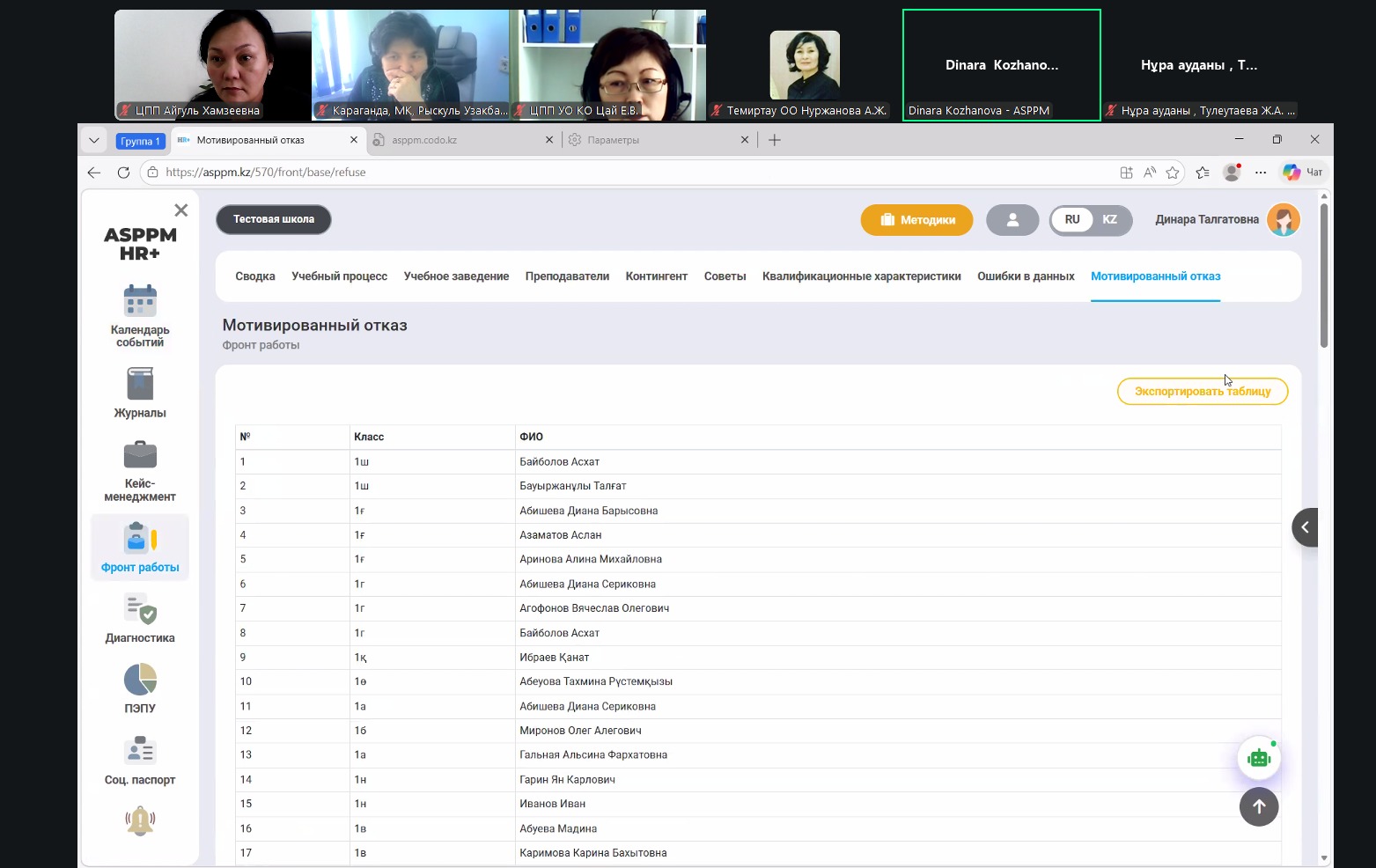This screenshot has height=868, width=1376.
Task: Switch interface language to KZ
Action: pyautogui.click(x=1109, y=220)
